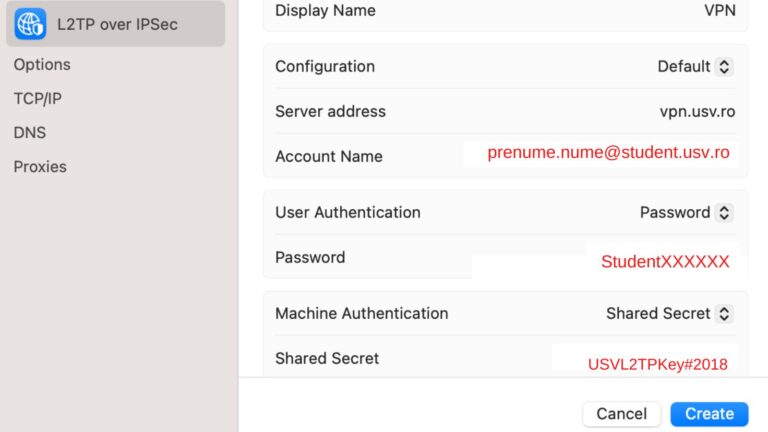768x432 pixels.
Task: Click the Account Name input field
Action: coord(600,154)
